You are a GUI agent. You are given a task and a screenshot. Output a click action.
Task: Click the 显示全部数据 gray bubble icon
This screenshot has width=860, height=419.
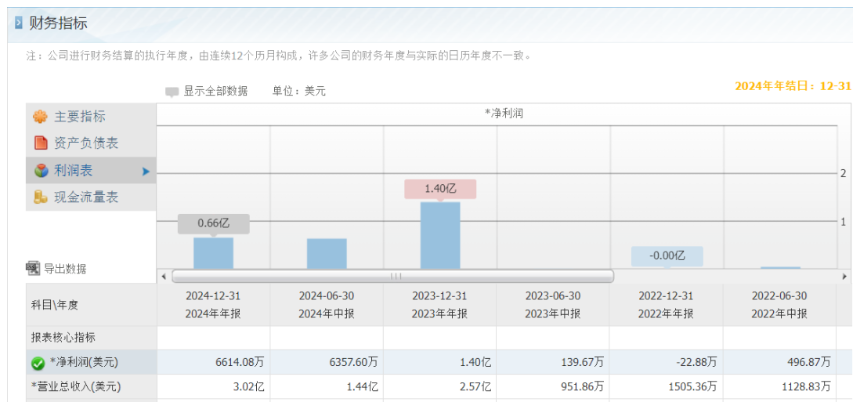pos(172,92)
